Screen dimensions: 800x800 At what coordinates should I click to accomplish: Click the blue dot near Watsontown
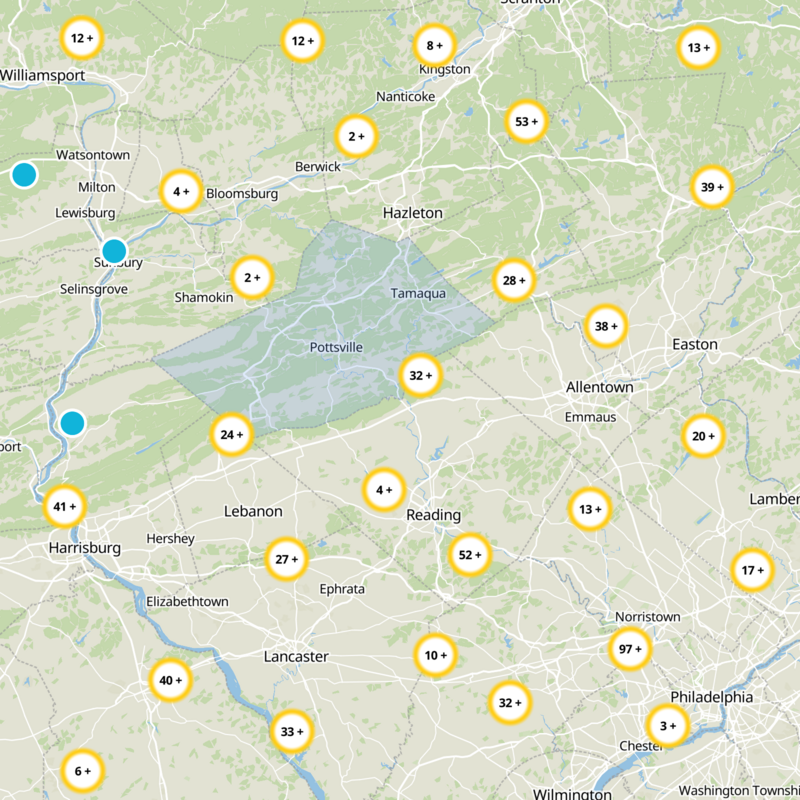pyautogui.click(x=24, y=176)
